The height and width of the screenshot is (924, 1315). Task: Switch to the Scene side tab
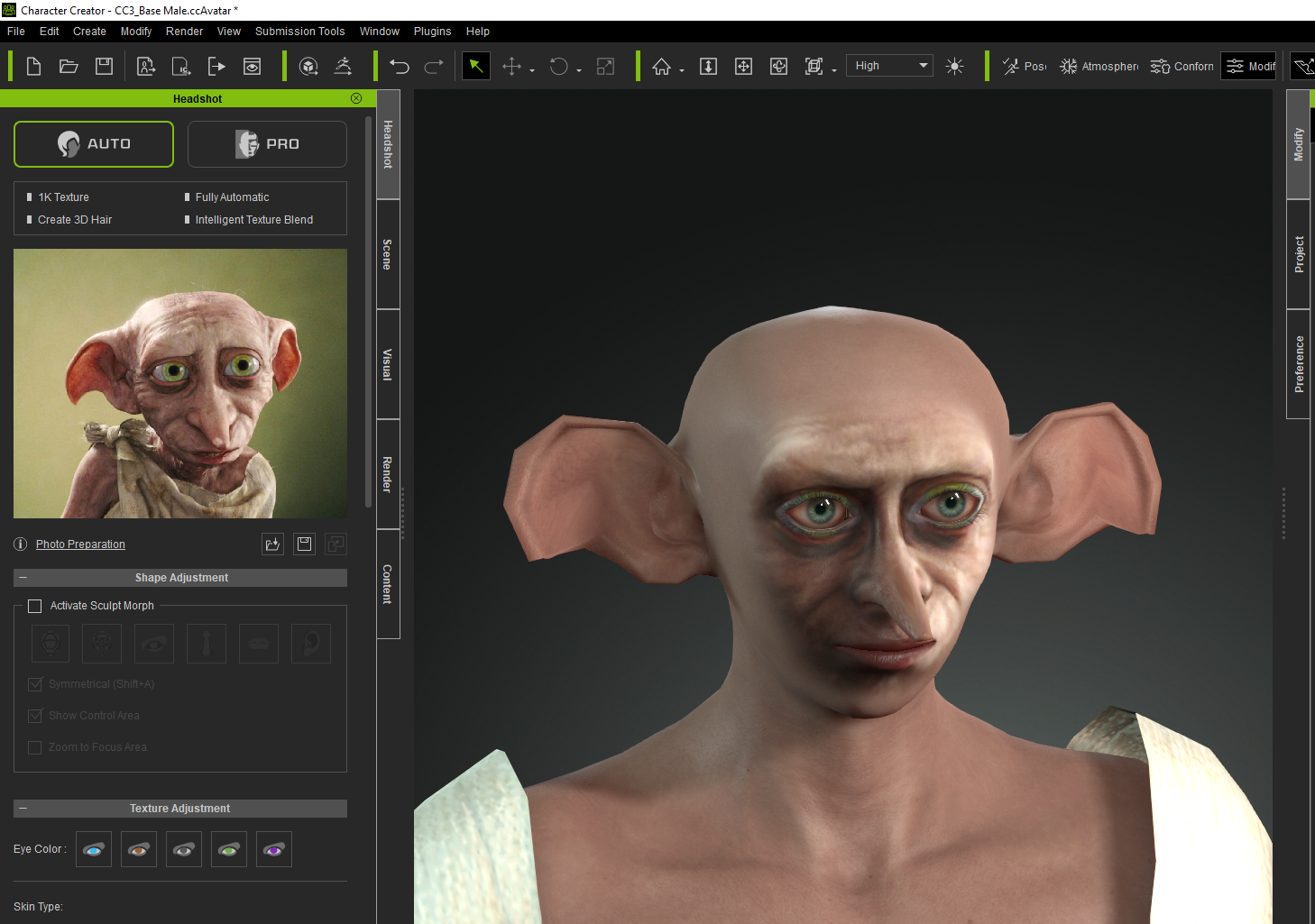(x=388, y=254)
